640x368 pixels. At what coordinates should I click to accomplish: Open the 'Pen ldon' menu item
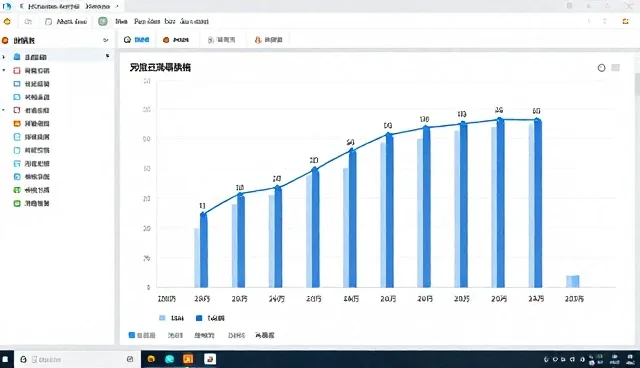click(x=147, y=21)
